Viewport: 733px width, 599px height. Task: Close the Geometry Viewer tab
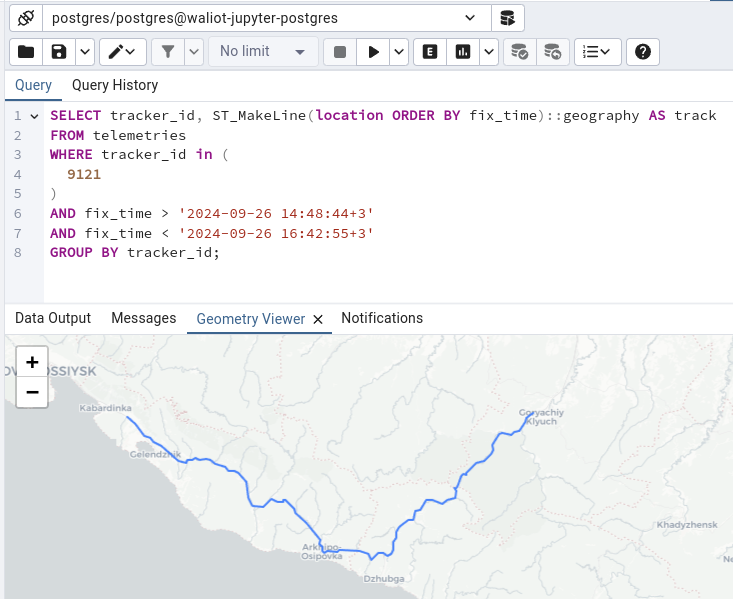click(x=318, y=319)
